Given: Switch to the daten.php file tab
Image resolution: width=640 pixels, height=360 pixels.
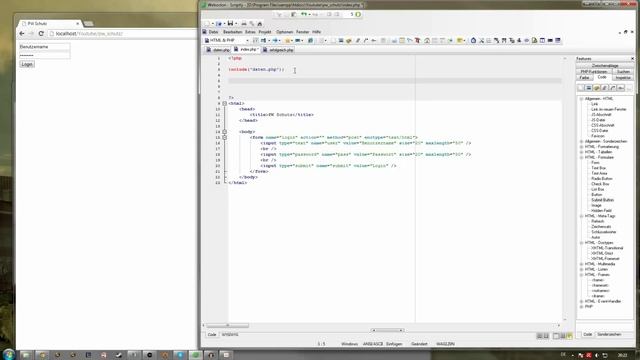Looking at the screenshot, I should (218, 50).
